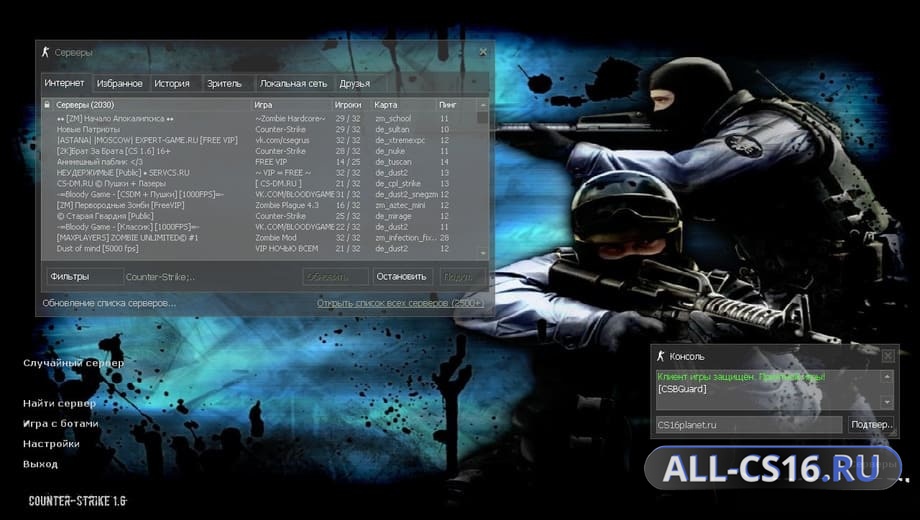Sort the list by the Игра column

tap(292, 104)
